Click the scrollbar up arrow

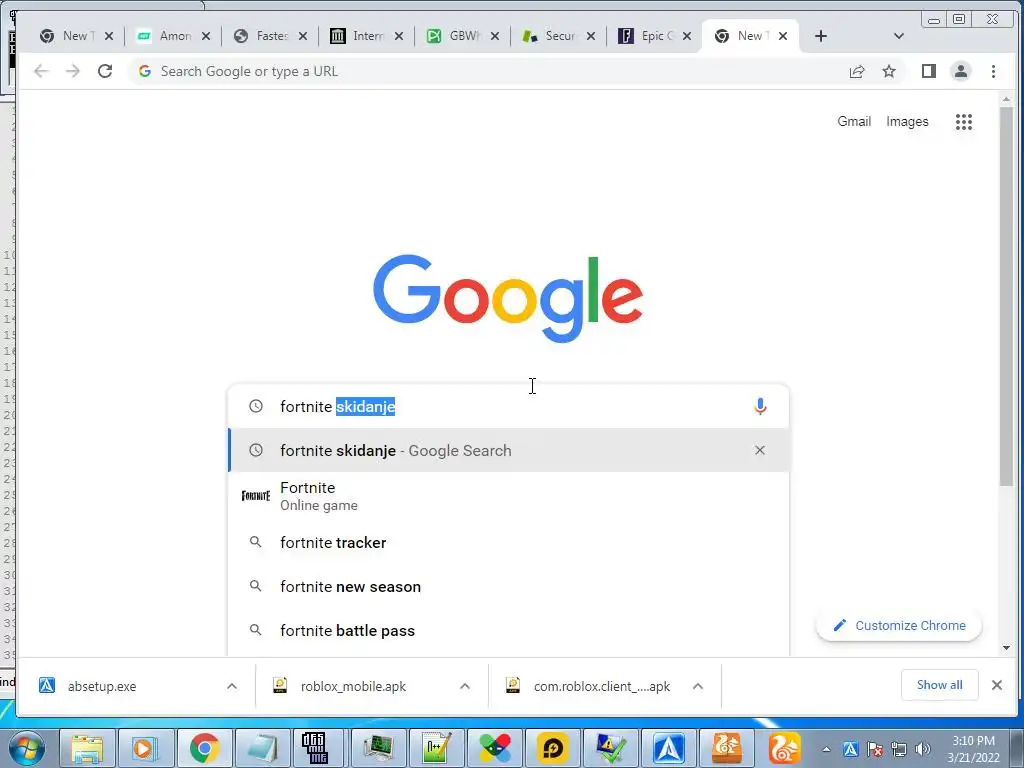1006,99
